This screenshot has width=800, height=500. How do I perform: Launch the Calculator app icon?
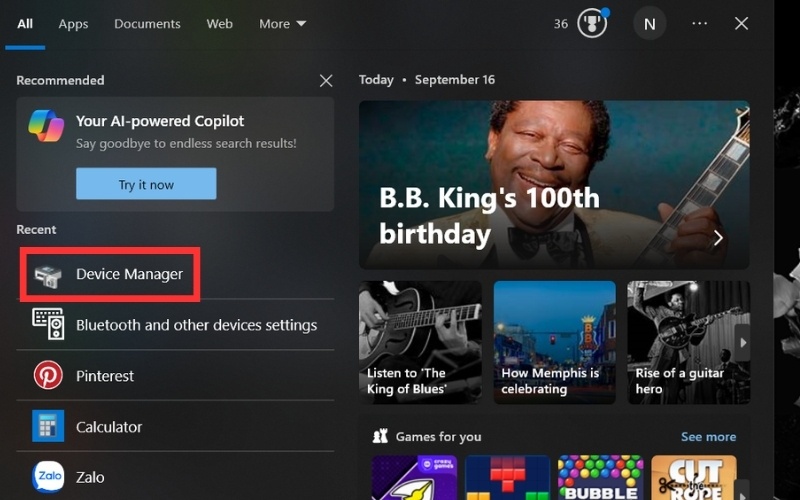[48, 426]
